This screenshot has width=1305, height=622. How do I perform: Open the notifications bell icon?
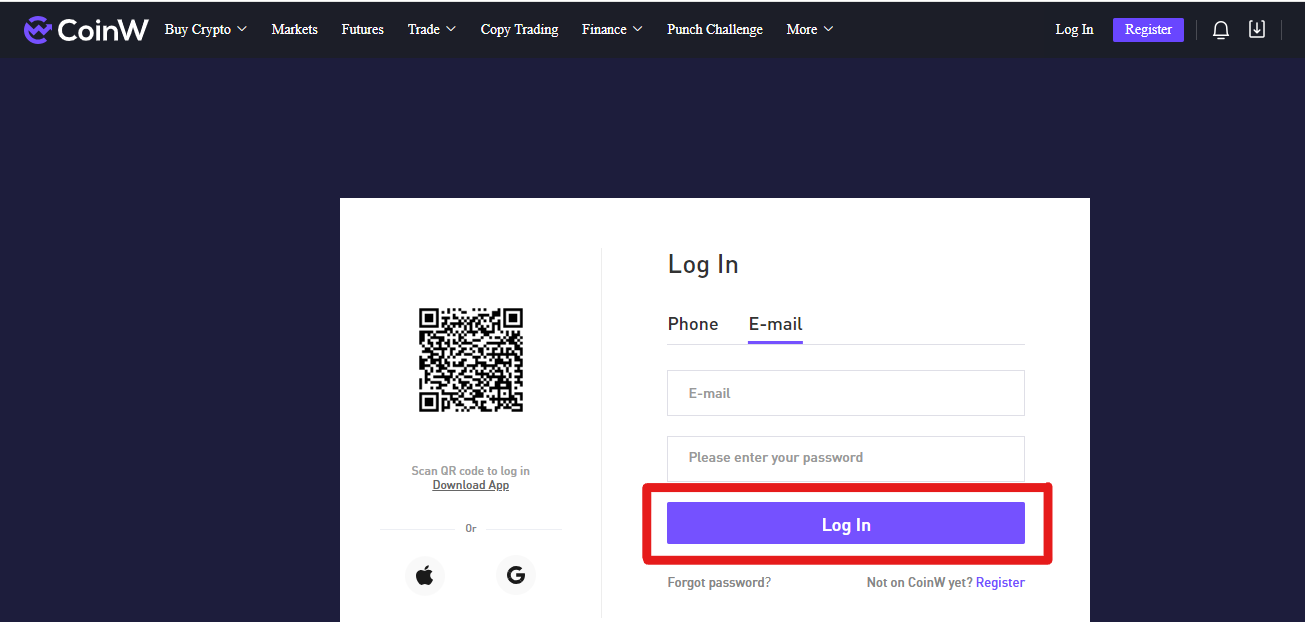[1221, 30]
